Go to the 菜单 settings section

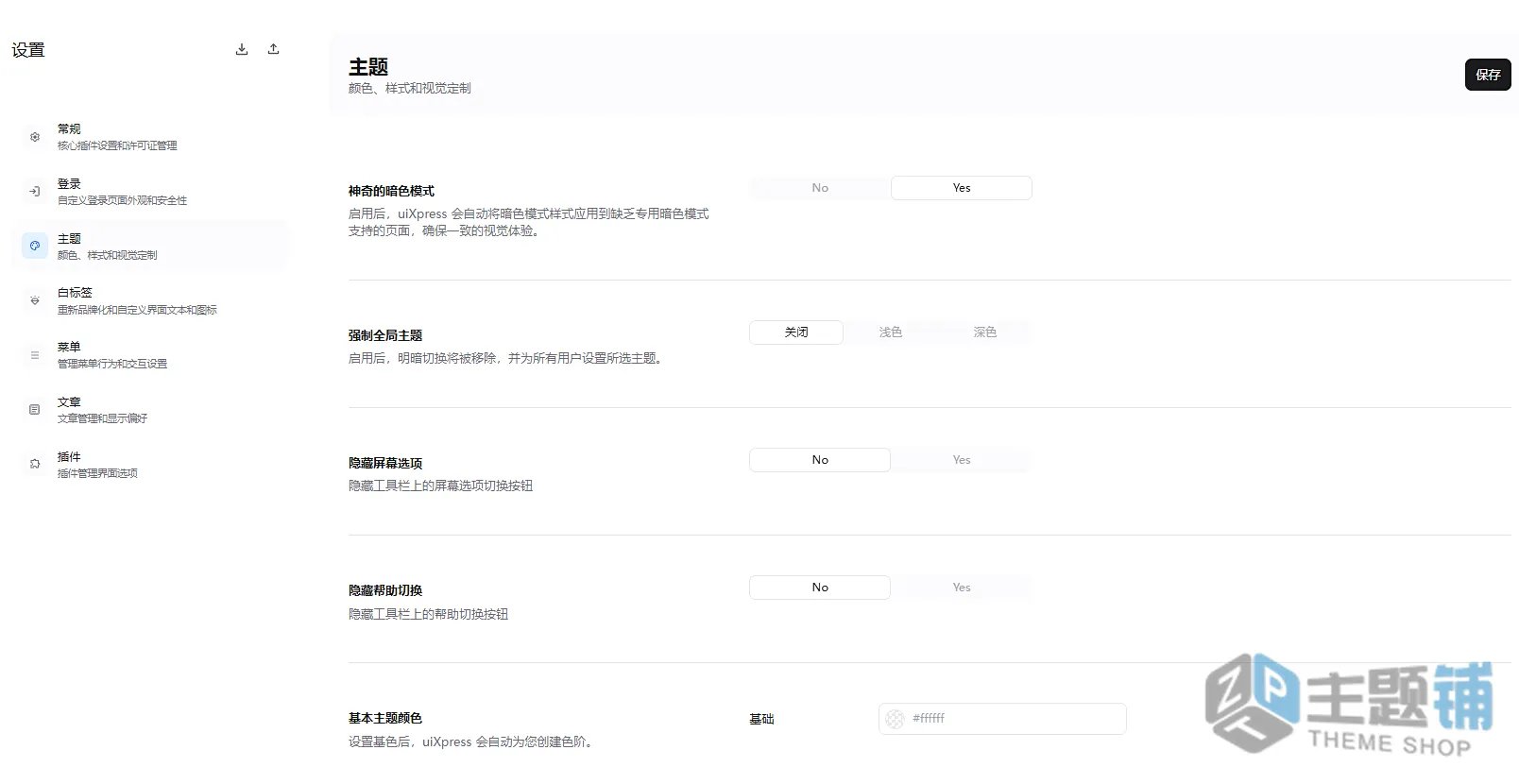149,355
